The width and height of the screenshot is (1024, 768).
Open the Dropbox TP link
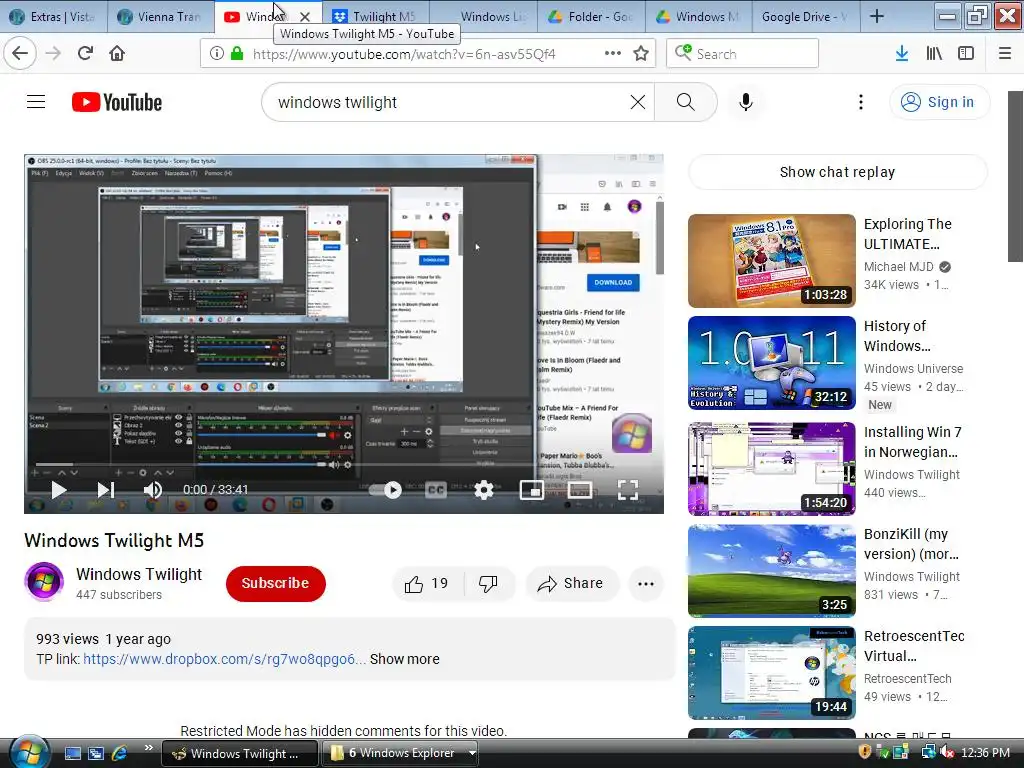pos(225,659)
